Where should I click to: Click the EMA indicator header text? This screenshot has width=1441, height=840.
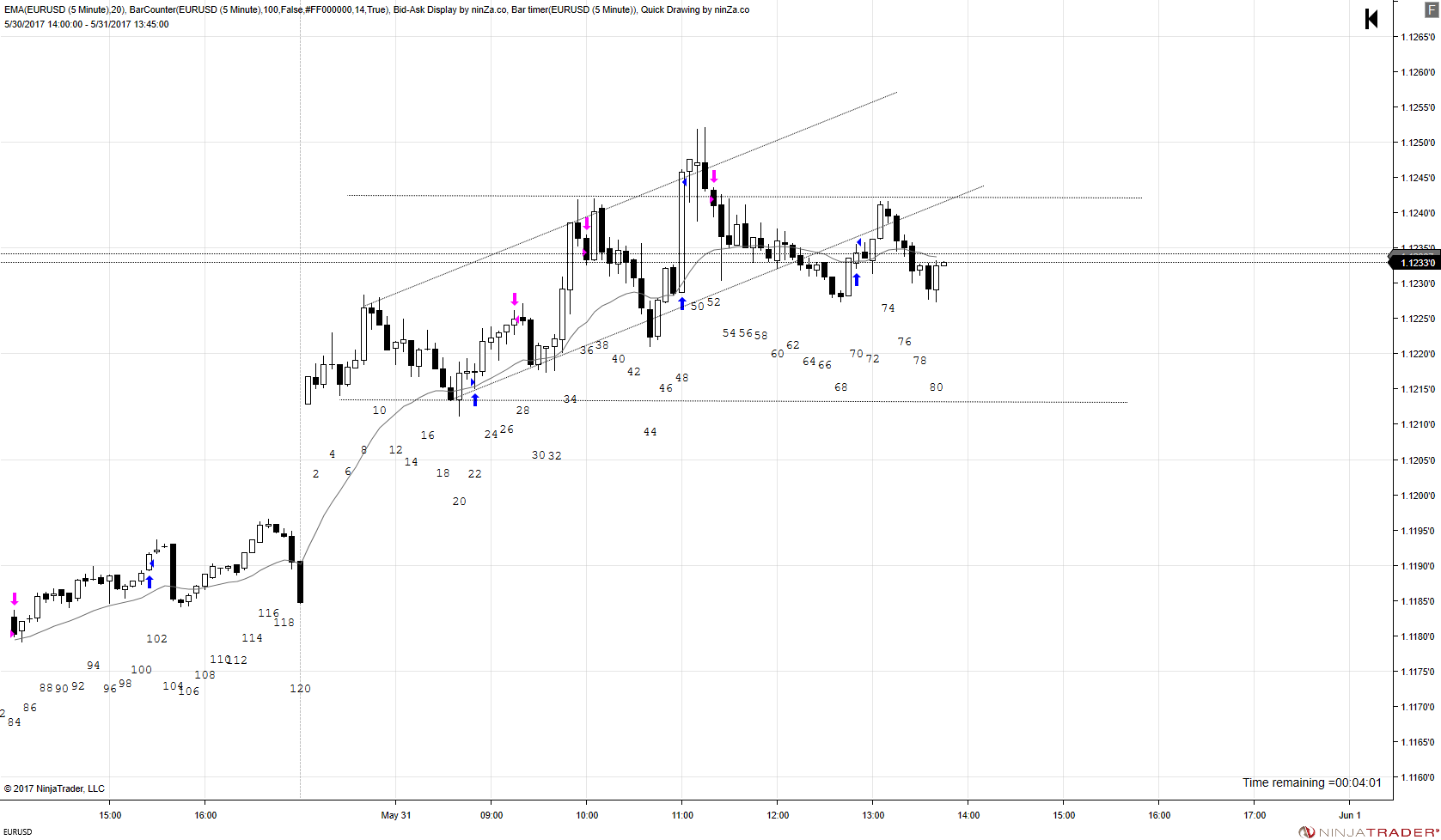[65, 10]
